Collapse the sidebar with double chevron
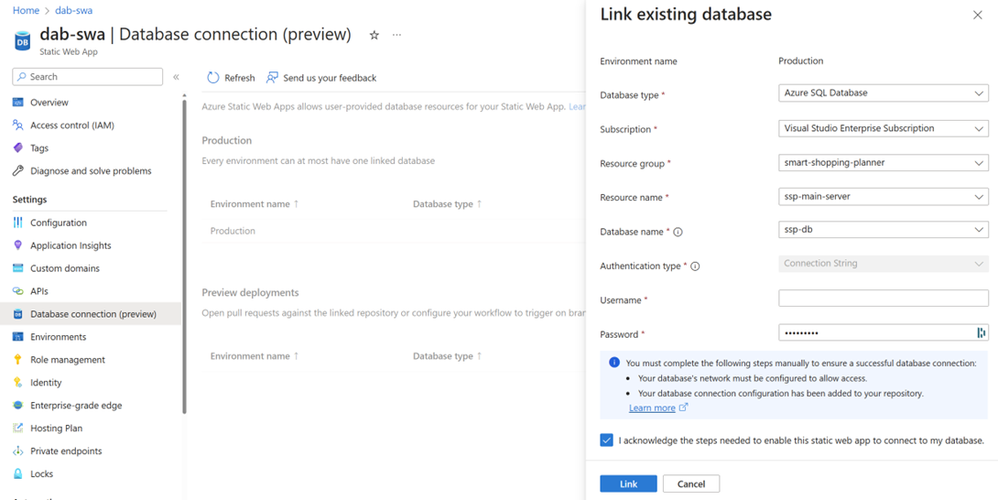Screen dimensions: 998x500 (x=176, y=77)
